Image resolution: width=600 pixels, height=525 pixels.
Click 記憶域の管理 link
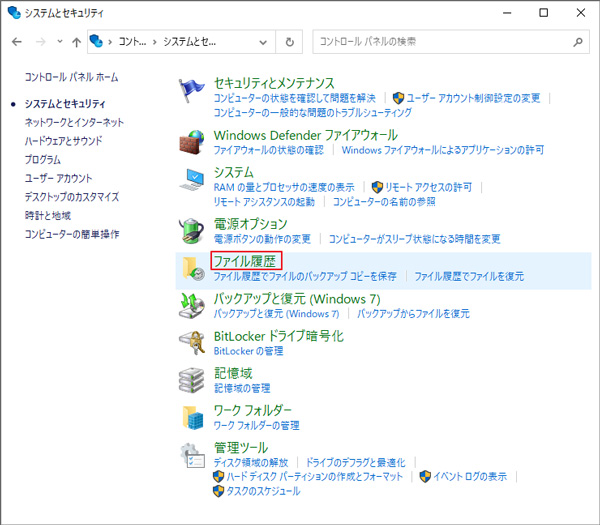(x=242, y=388)
